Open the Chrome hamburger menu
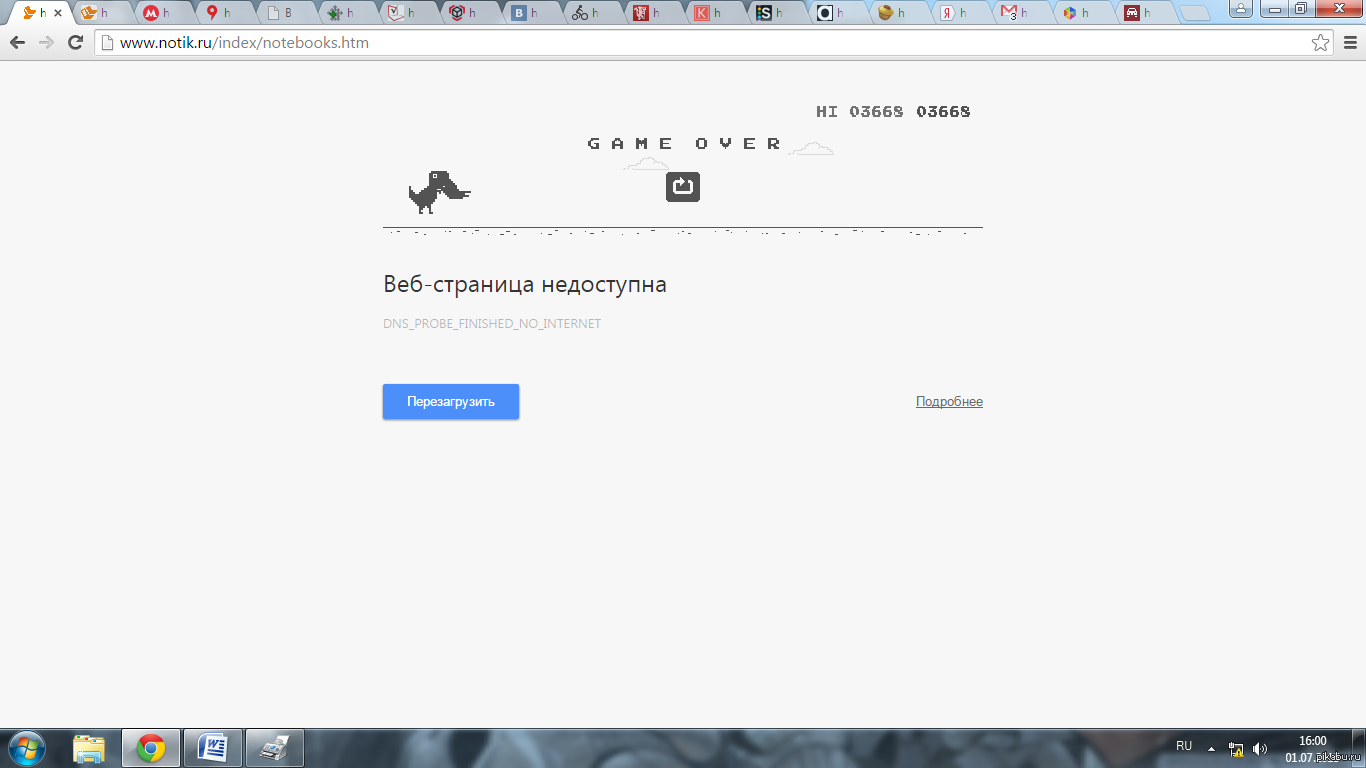Image resolution: width=1366 pixels, height=768 pixels. (1349, 43)
